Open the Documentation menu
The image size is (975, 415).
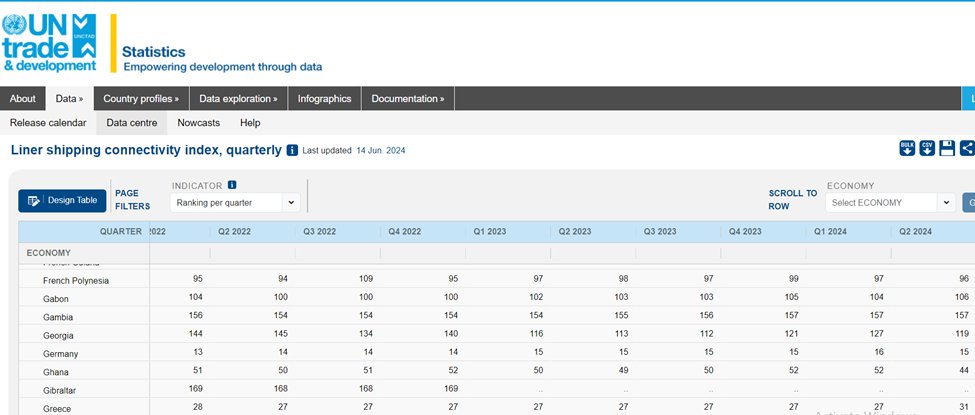[407, 98]
